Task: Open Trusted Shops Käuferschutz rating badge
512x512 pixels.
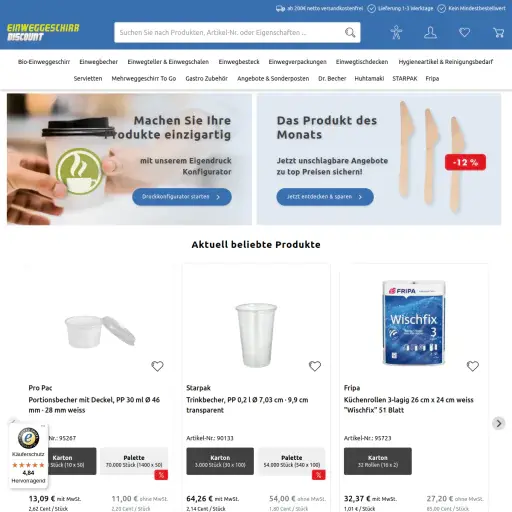Action: (28, 456)
